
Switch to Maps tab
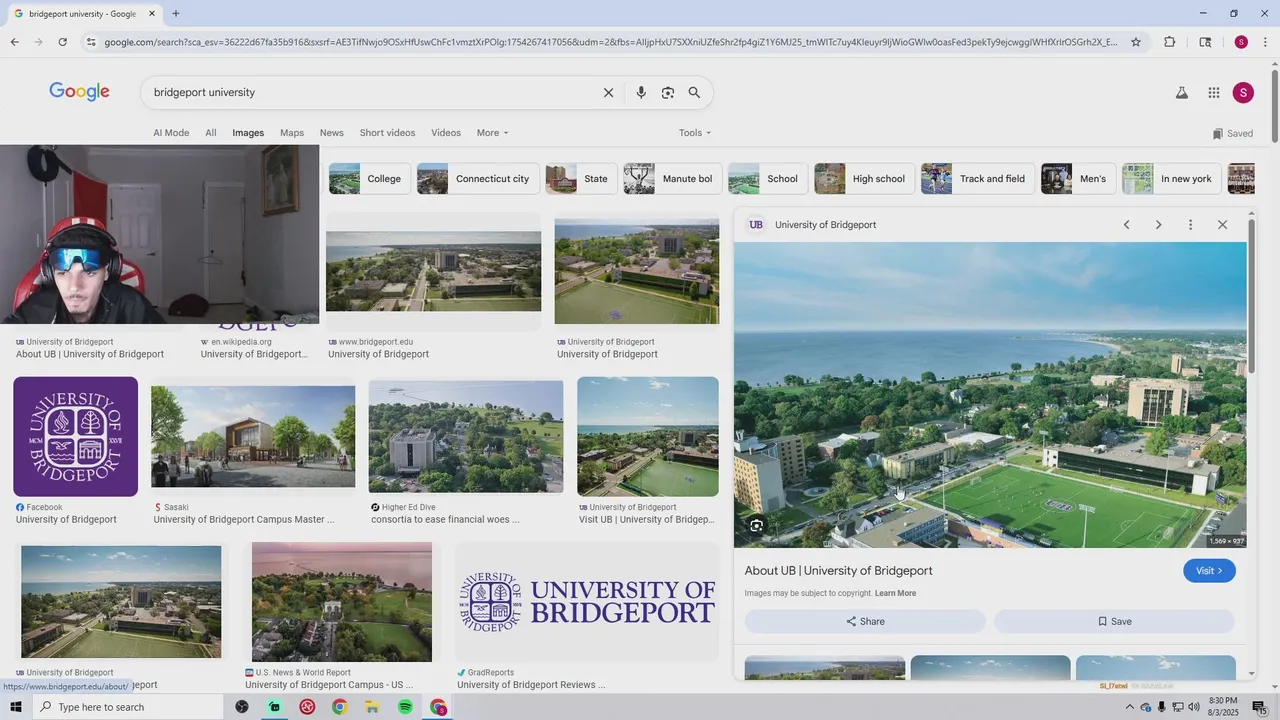click(292, 133)
